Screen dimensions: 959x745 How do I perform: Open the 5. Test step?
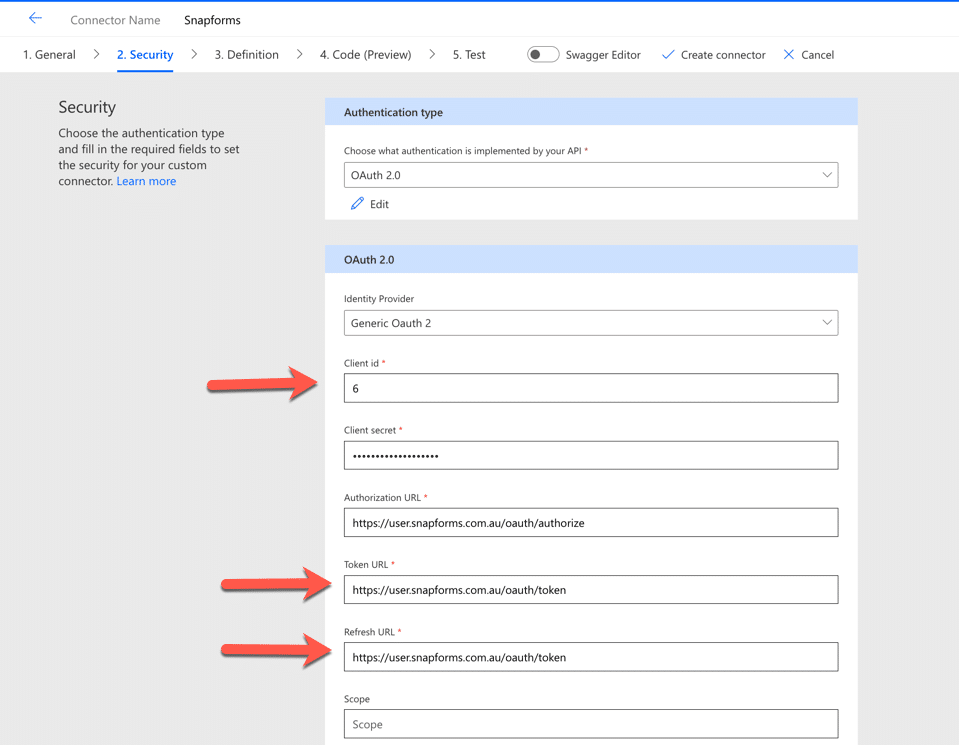468,55
